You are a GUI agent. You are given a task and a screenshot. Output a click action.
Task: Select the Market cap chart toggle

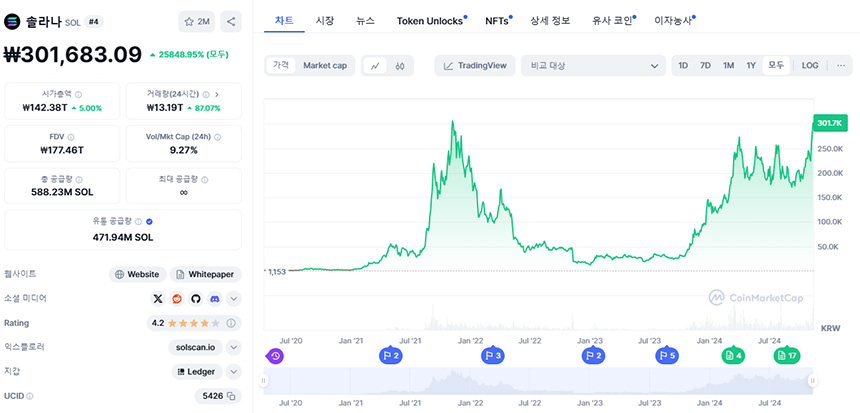point(325,65)
